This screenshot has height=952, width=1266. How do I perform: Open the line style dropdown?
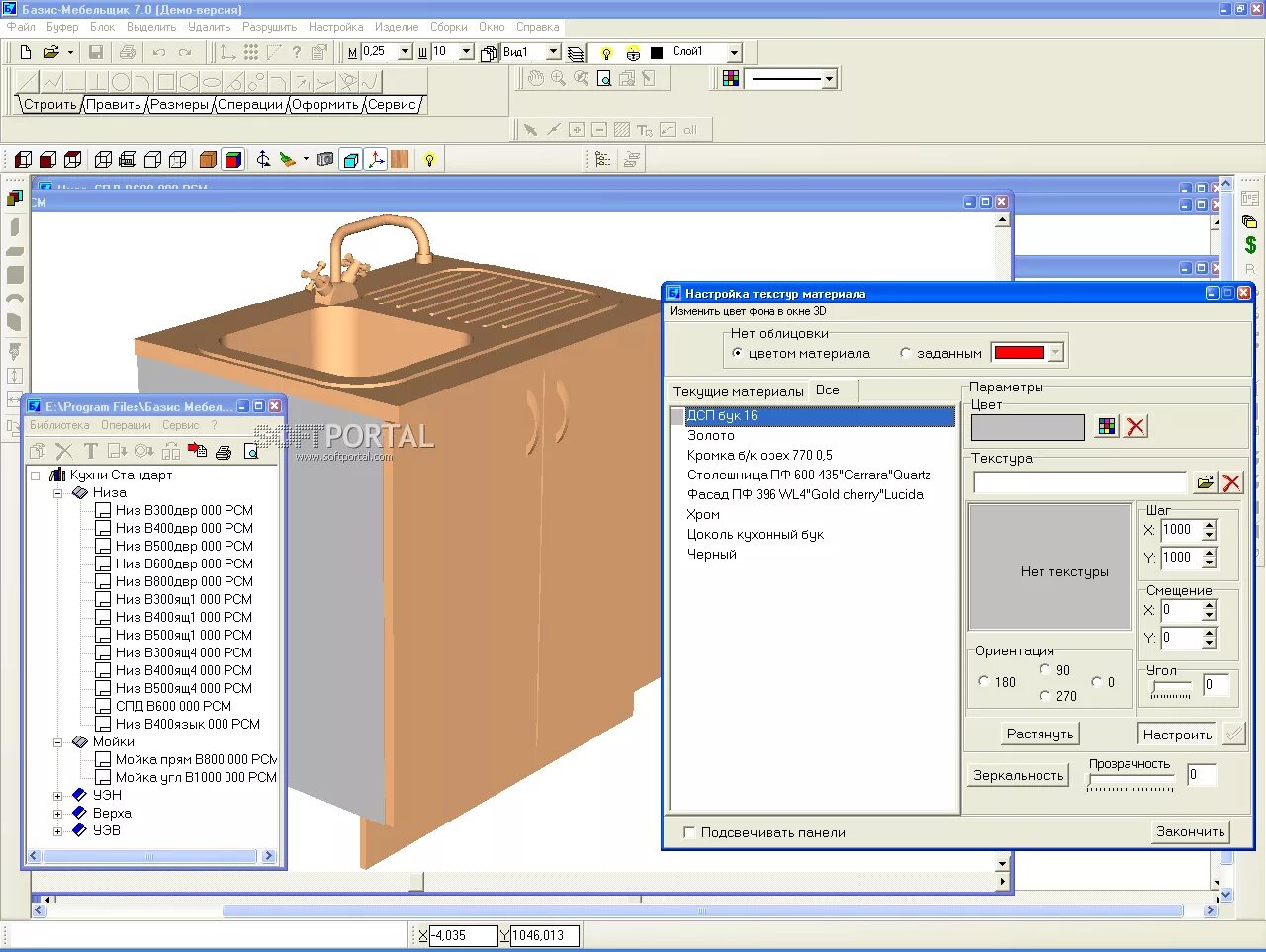tap(829, 78)
